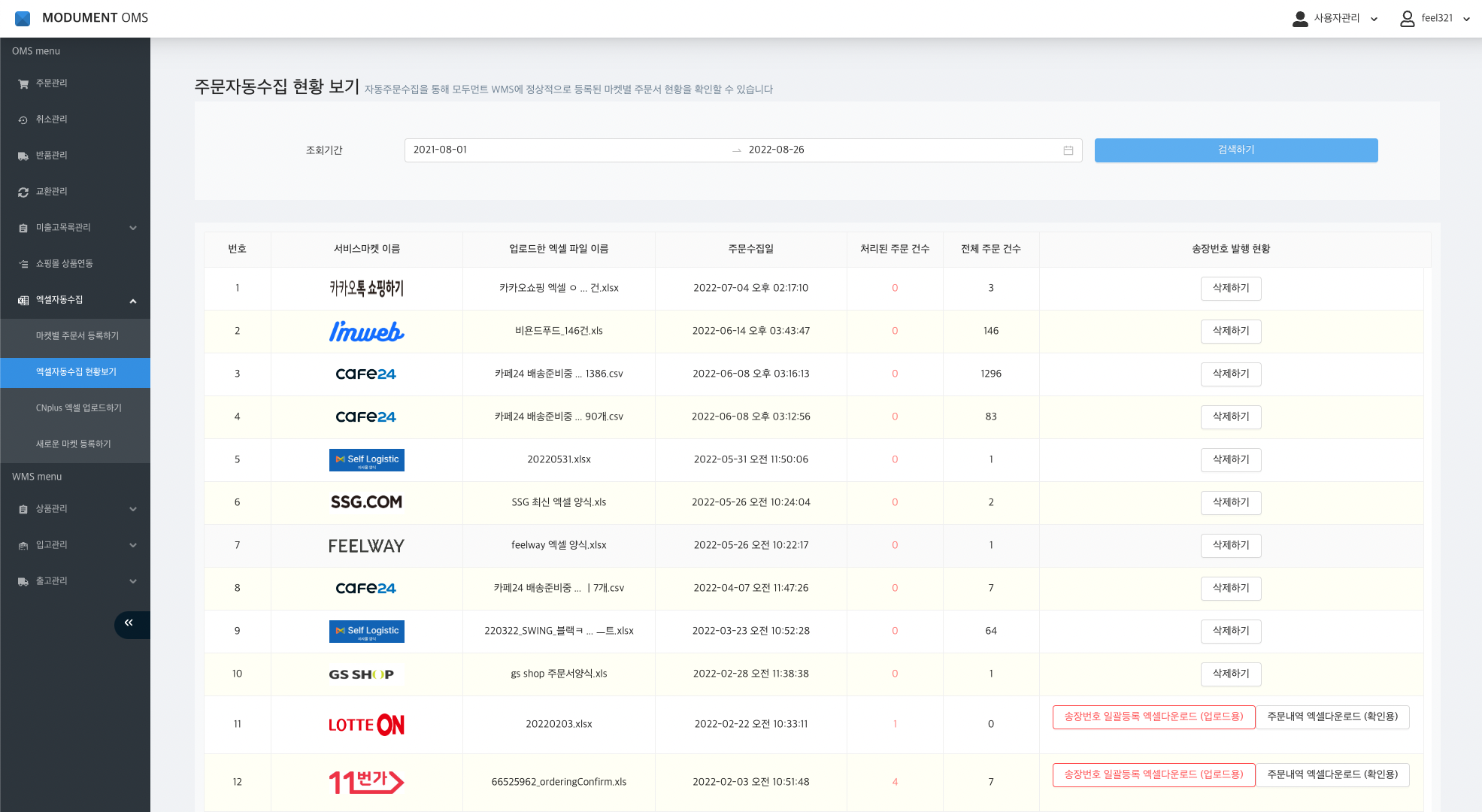Click the start date field 2021-08-01
1482x812 pixels.
[x=441, y=150]
